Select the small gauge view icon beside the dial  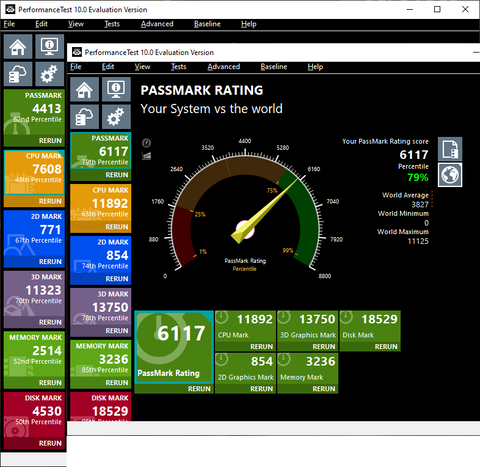coord(147,143)
